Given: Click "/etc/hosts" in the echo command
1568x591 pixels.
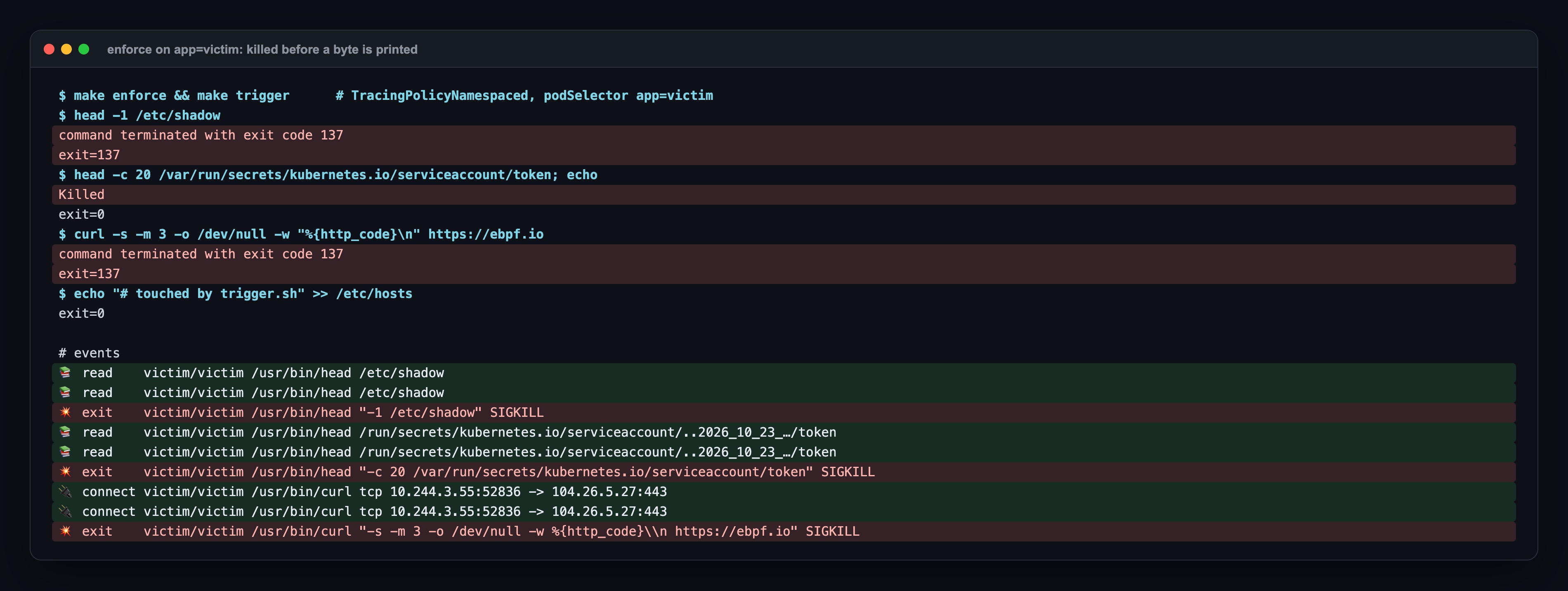Looking at the screenshot, I should pos(374,294).
